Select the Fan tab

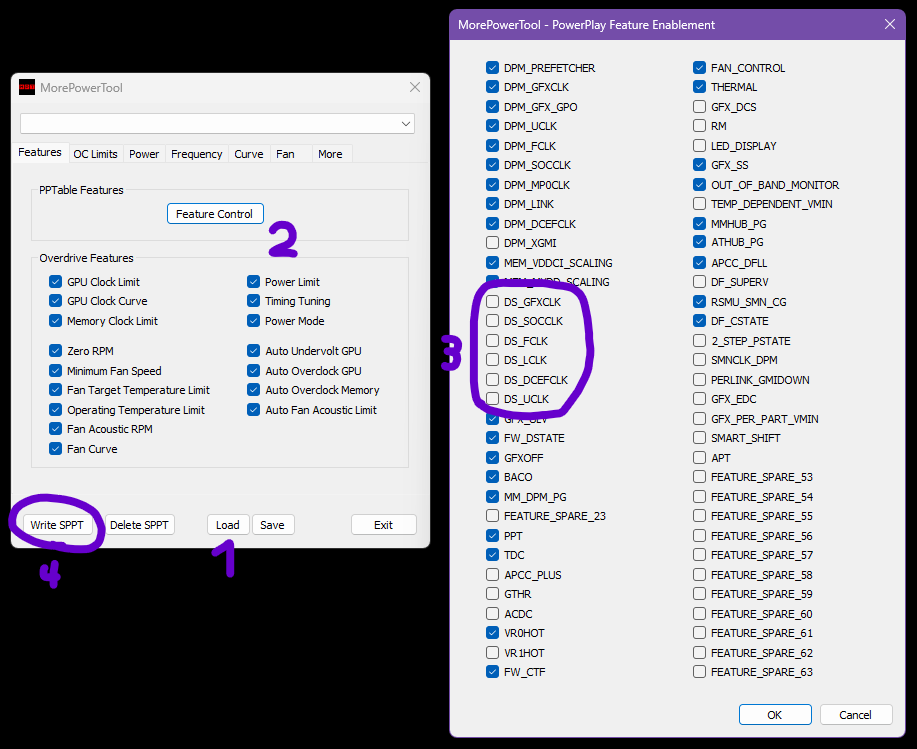pos(286,153)
